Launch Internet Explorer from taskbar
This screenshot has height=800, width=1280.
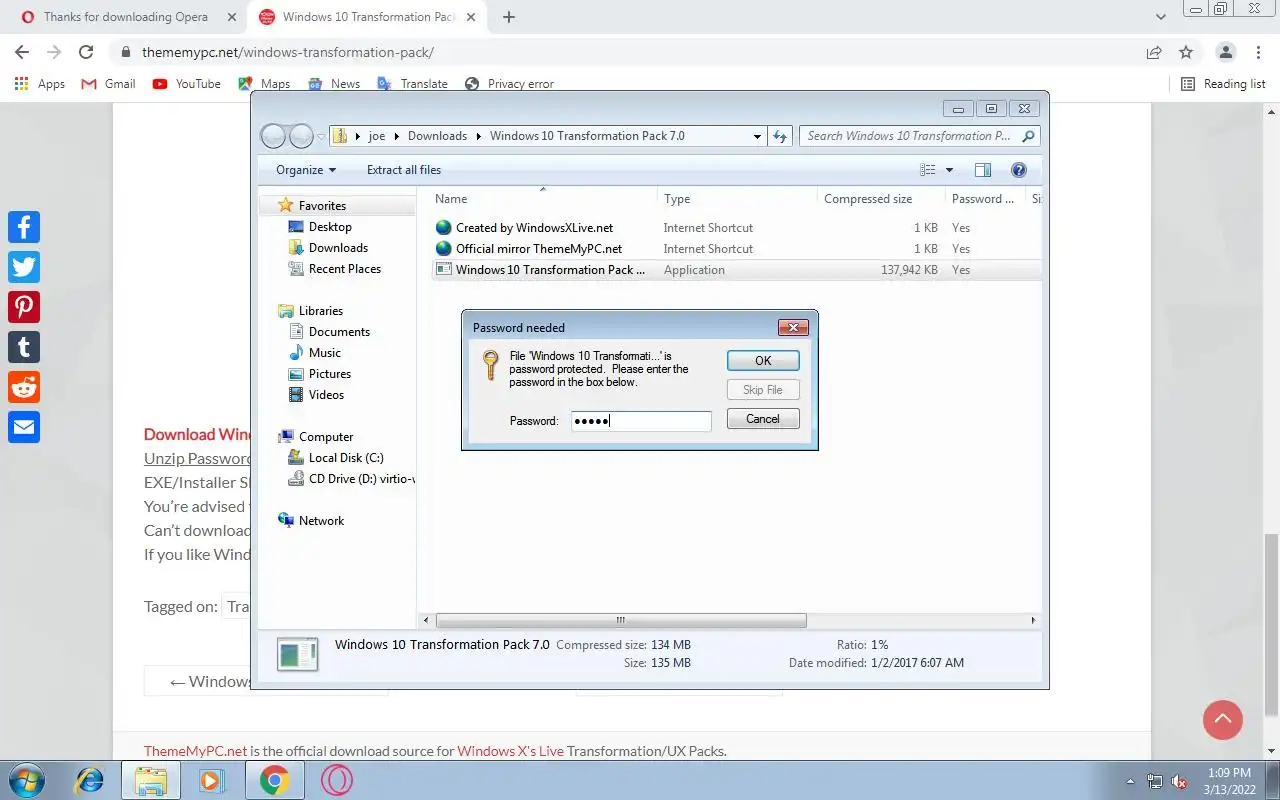click(90, 780)
